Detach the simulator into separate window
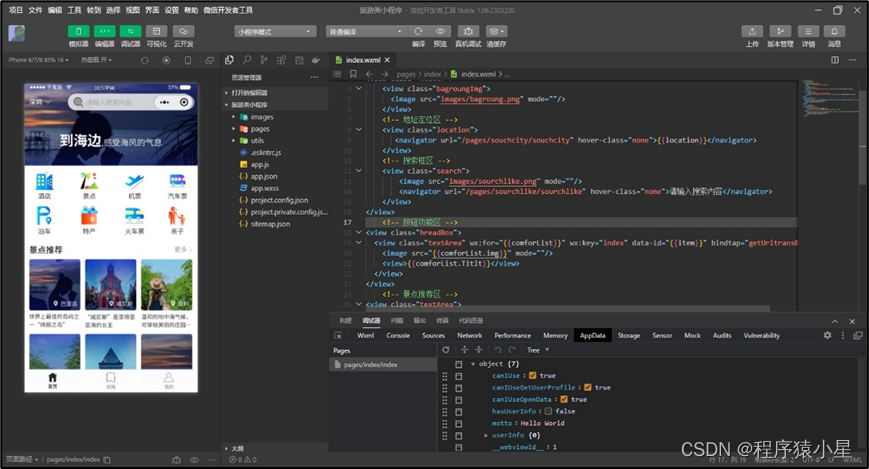This screenshot has height=469, width=869. (x=209, y=60)
